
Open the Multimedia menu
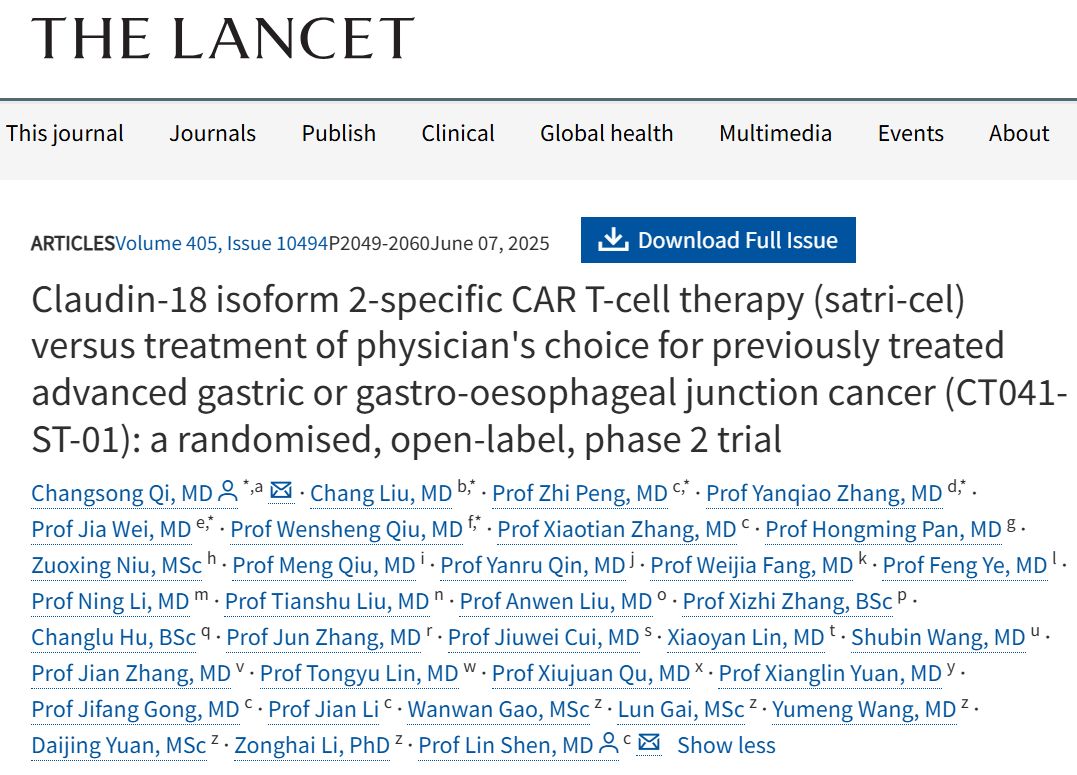pyautogui.click(x=775, y=133)
